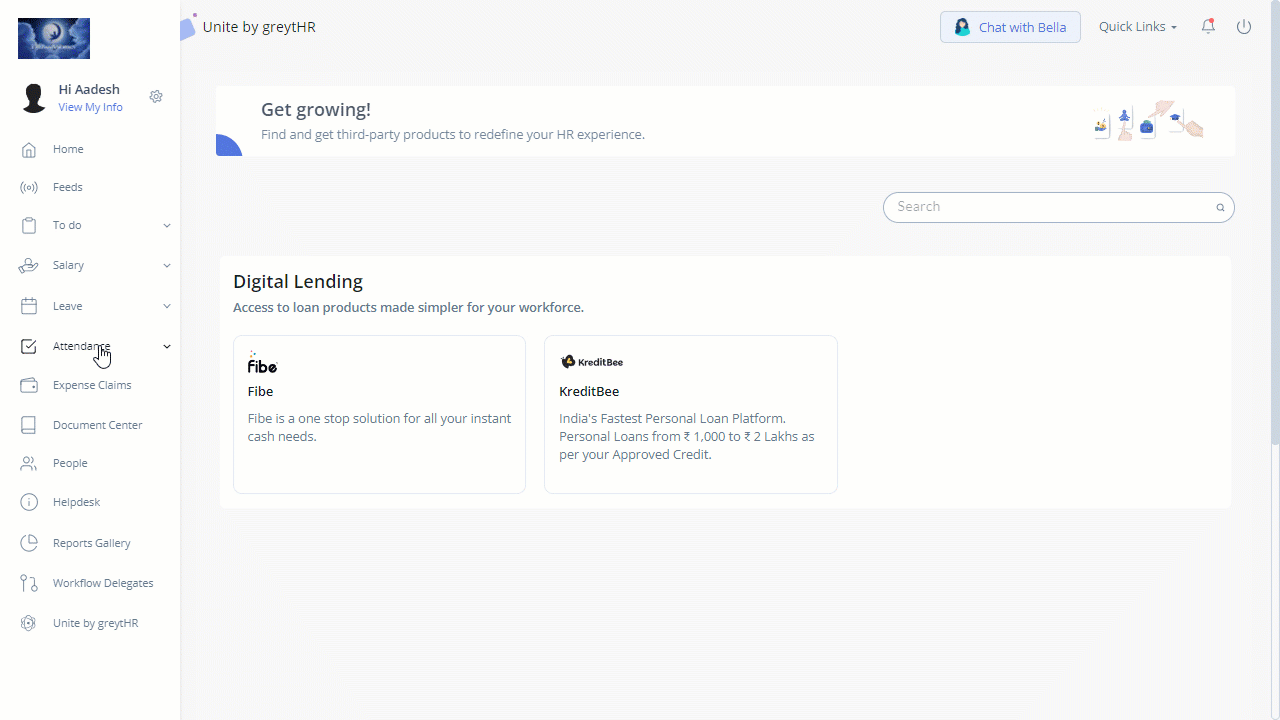Viewport: 1280px width, 720px height.
Task: Click the search magnifier icon
Action: click(1220, 208)
